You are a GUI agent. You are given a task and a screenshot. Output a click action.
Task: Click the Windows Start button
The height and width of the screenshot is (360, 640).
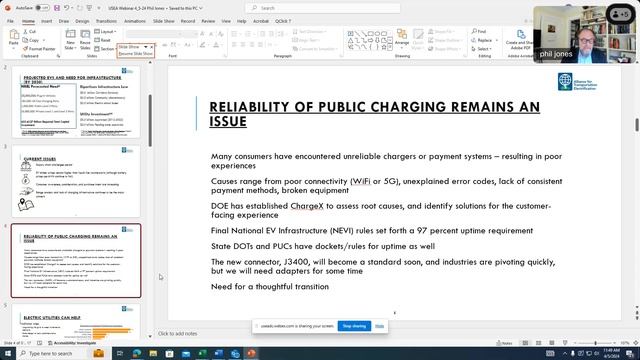click(8, 353)
